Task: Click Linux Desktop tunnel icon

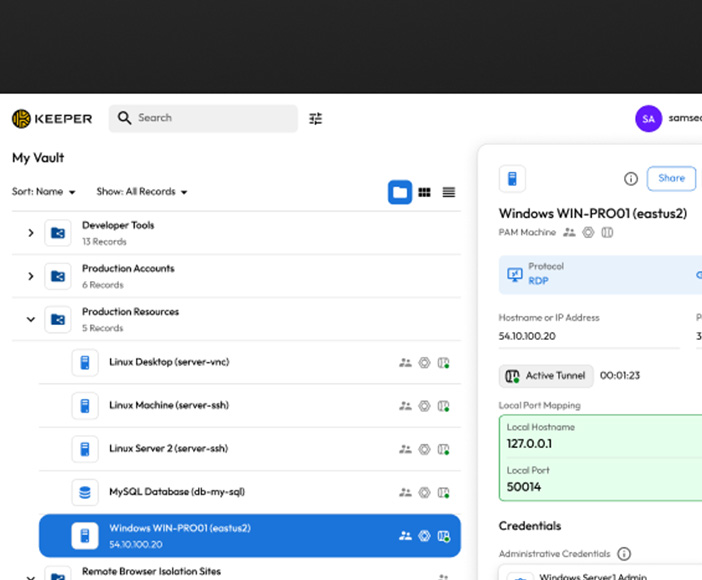Action: [x=443, y=363]
